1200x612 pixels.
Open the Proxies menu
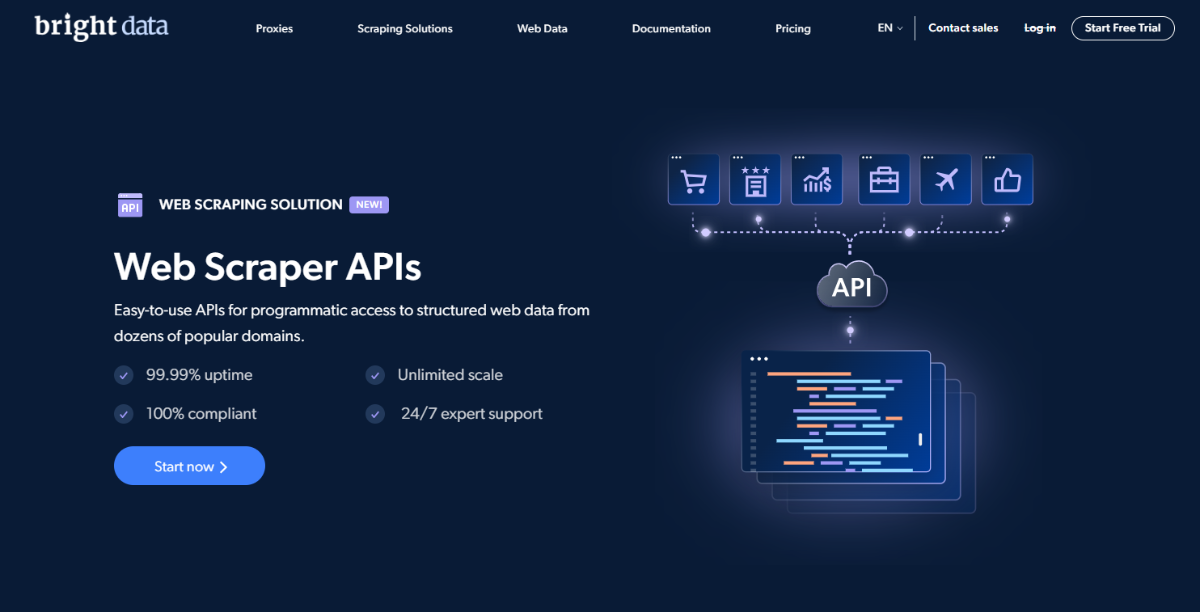click(x=274, y=29)
